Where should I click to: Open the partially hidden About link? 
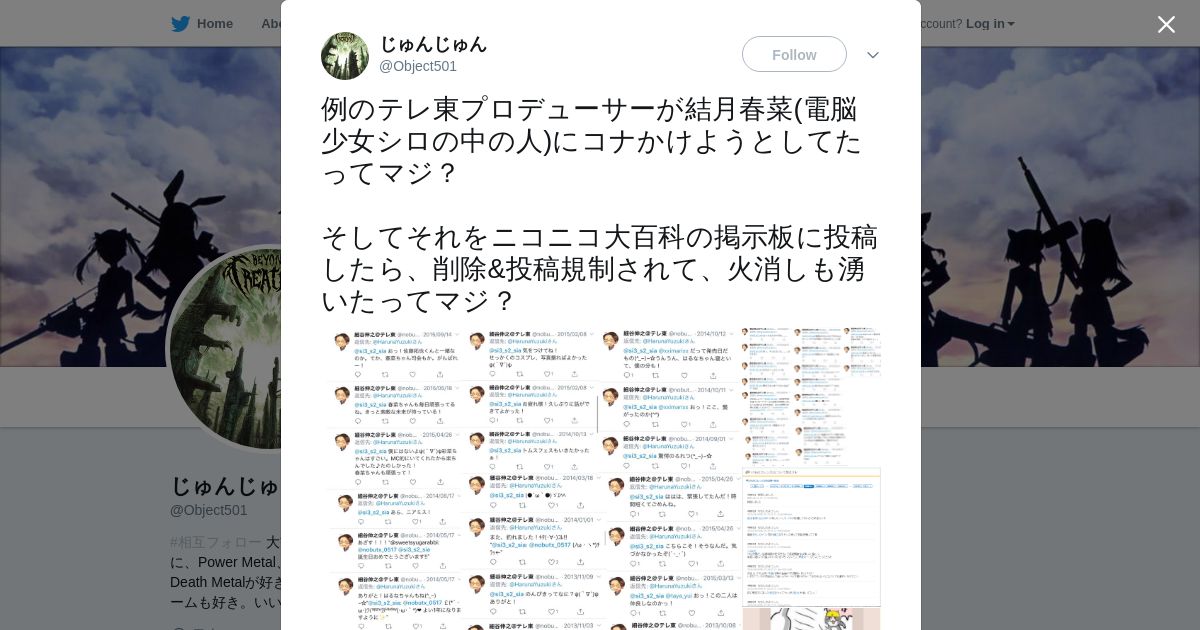(x=270, y=24)
